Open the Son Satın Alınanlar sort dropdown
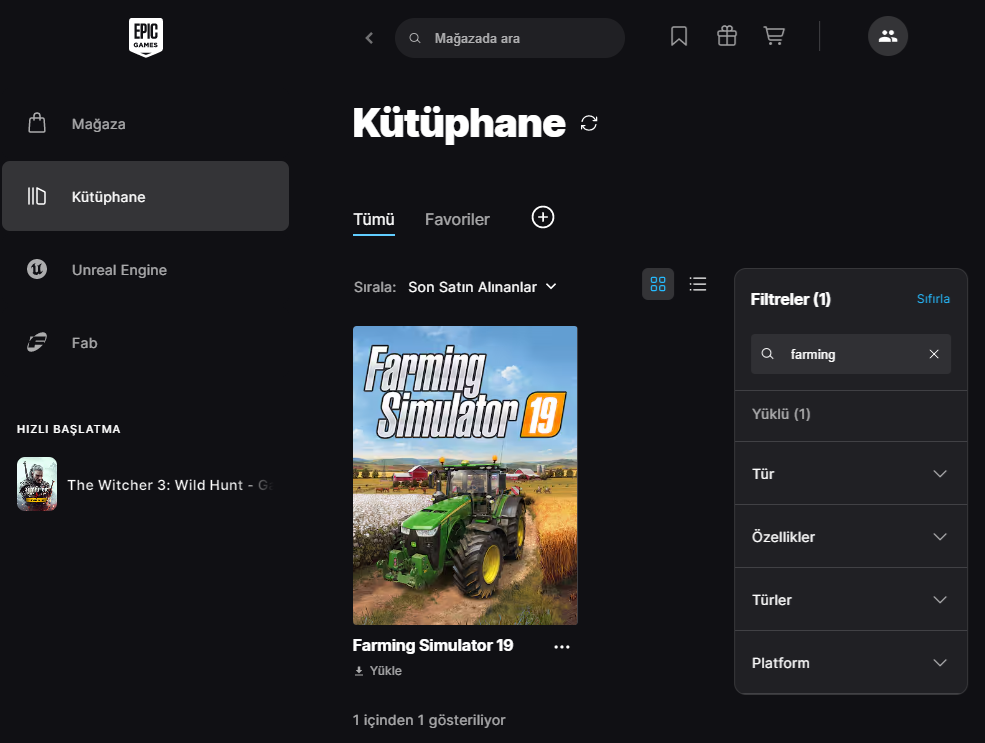This screenshot has width=985, height=743. coord(482,287)
